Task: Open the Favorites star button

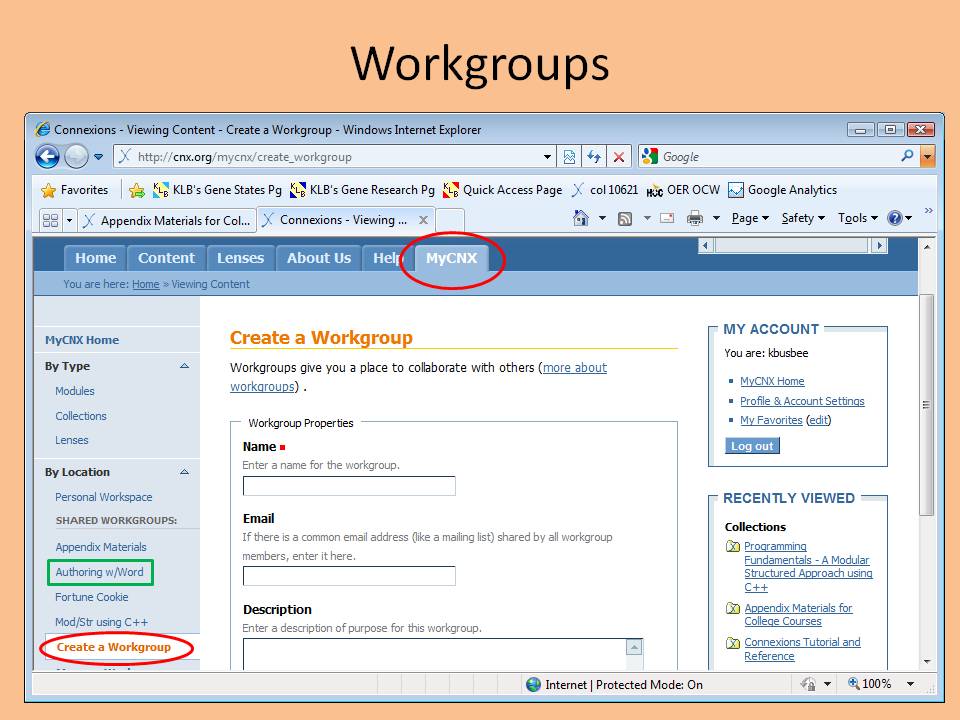Action: 75,190
